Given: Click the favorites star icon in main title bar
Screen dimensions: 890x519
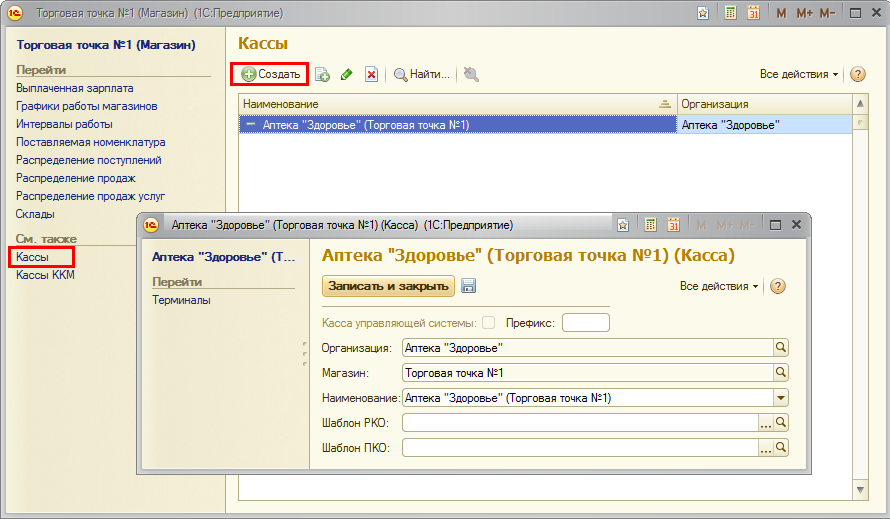Looking at the screenshot, I should pyautogui.click(x=703, y=13).
